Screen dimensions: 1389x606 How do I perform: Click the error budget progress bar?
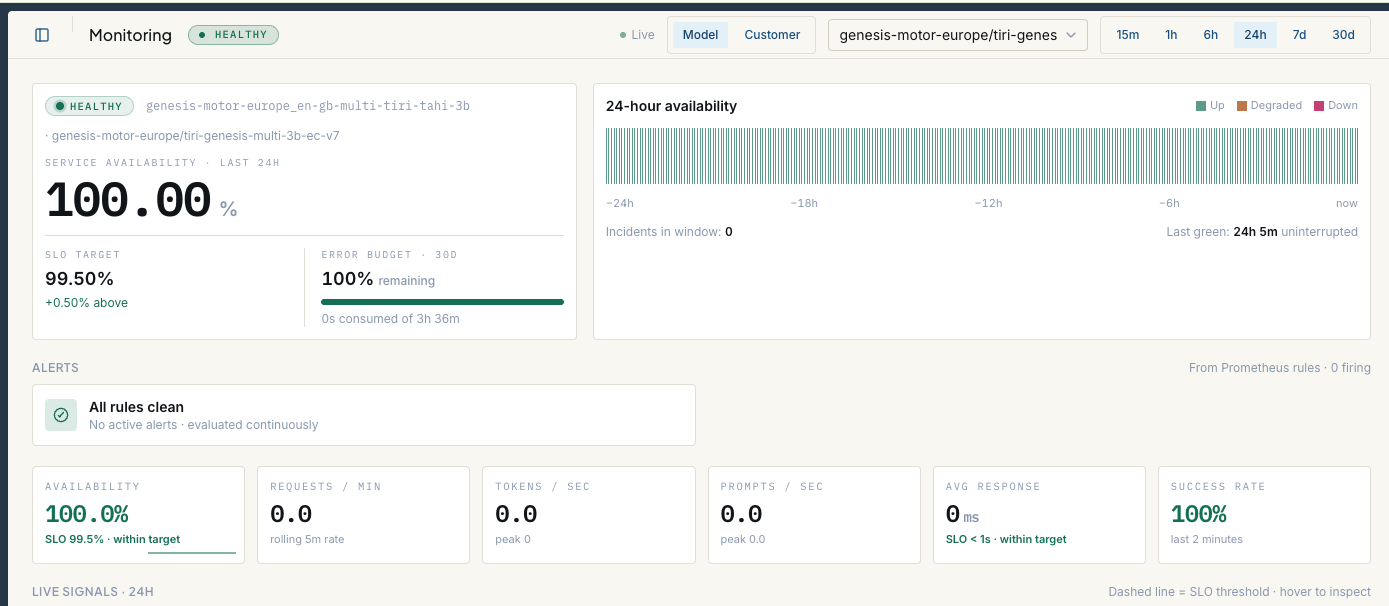(x=442, y=301)
